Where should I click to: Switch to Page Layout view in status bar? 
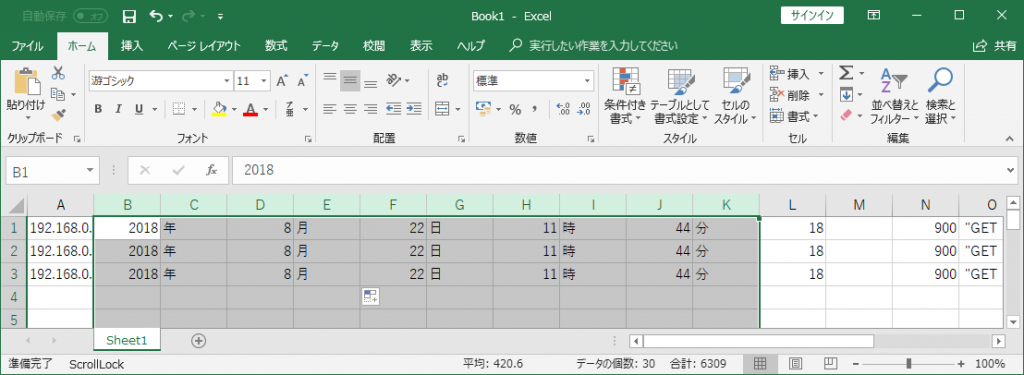pyautogui.click(x=795, y=363)
